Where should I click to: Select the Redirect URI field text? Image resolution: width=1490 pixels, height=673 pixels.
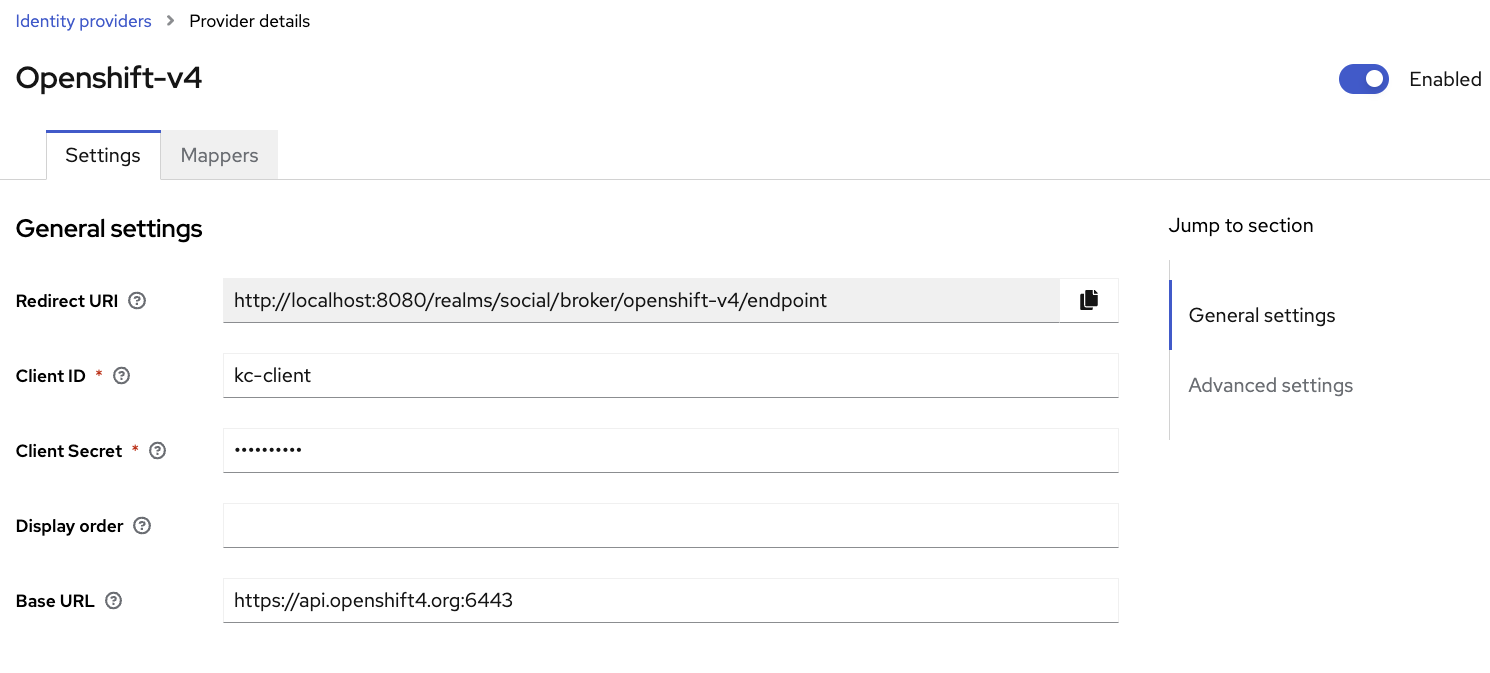[640, 300]
